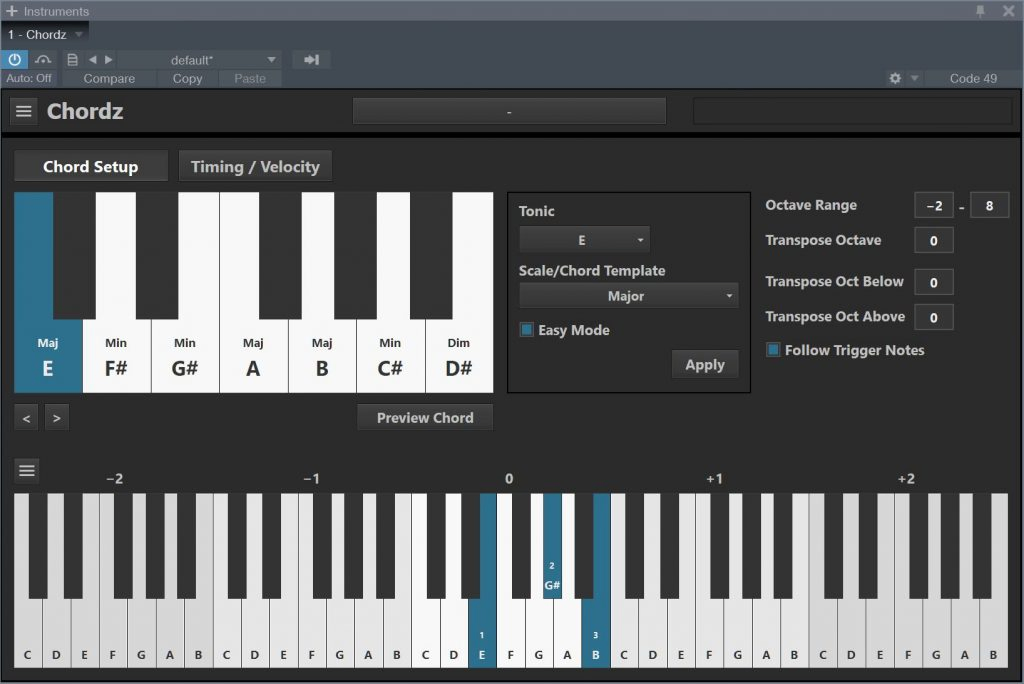Click the highlighted B key marked 3
Viewport: 1024px width, 684px height.
pyautogui.click(x=596, y=634)
